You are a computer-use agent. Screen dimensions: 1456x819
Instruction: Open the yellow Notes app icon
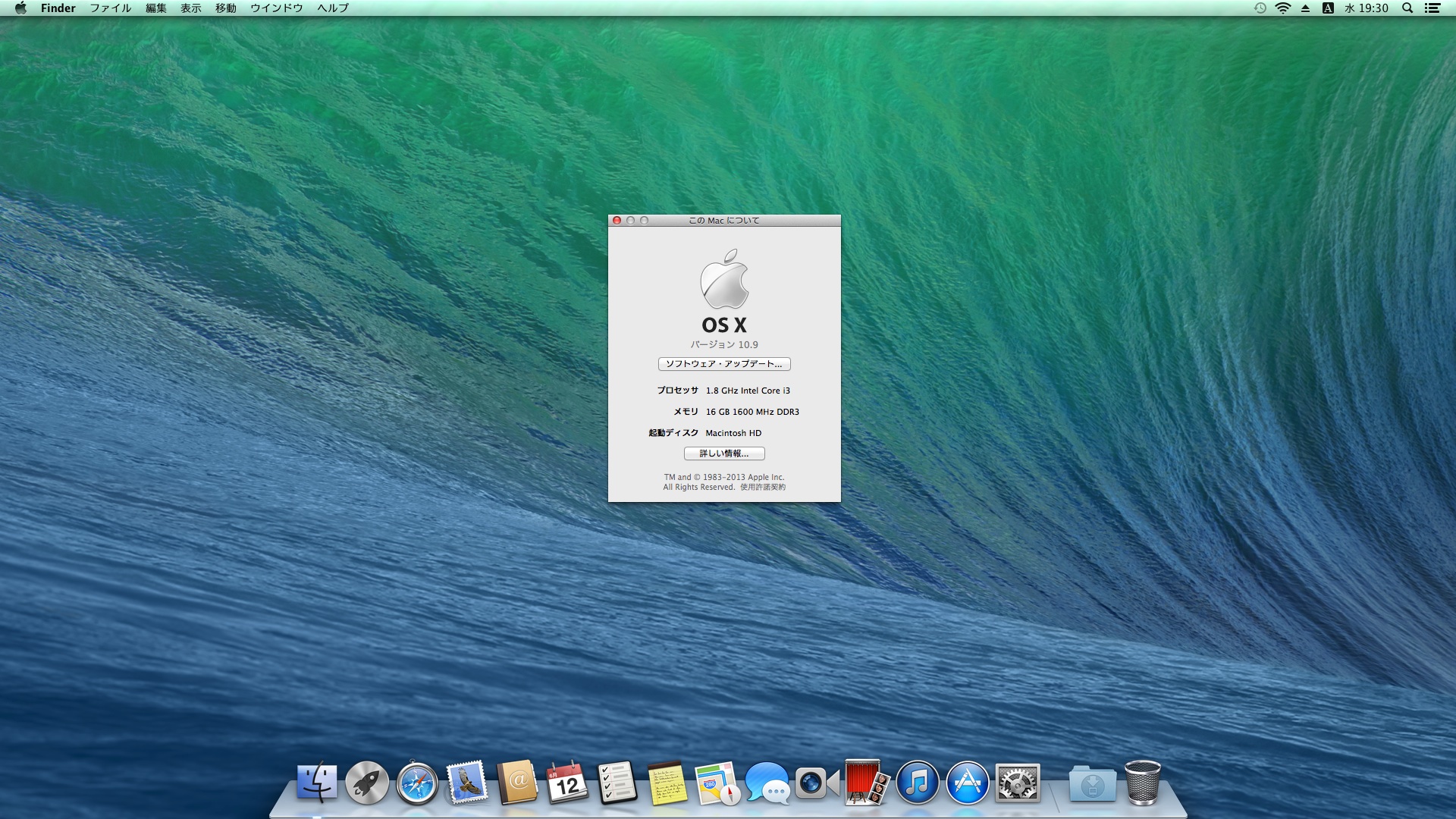[667, 783]
